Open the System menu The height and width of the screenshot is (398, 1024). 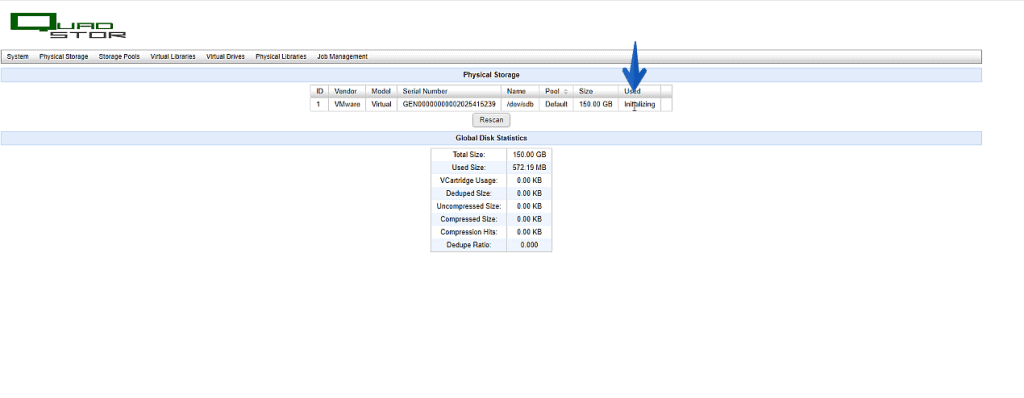(x=18, y=57)
